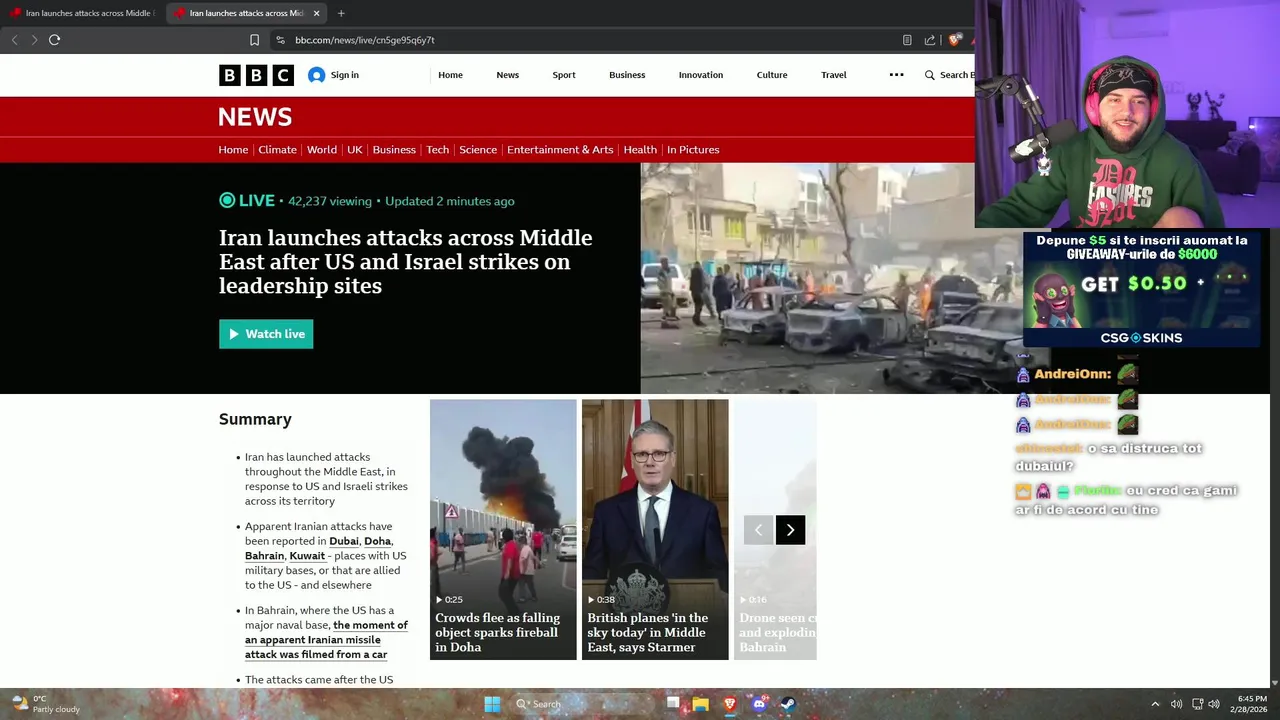
Task: Open Innovation in the top navigation
Action: [x=701, y=75]
